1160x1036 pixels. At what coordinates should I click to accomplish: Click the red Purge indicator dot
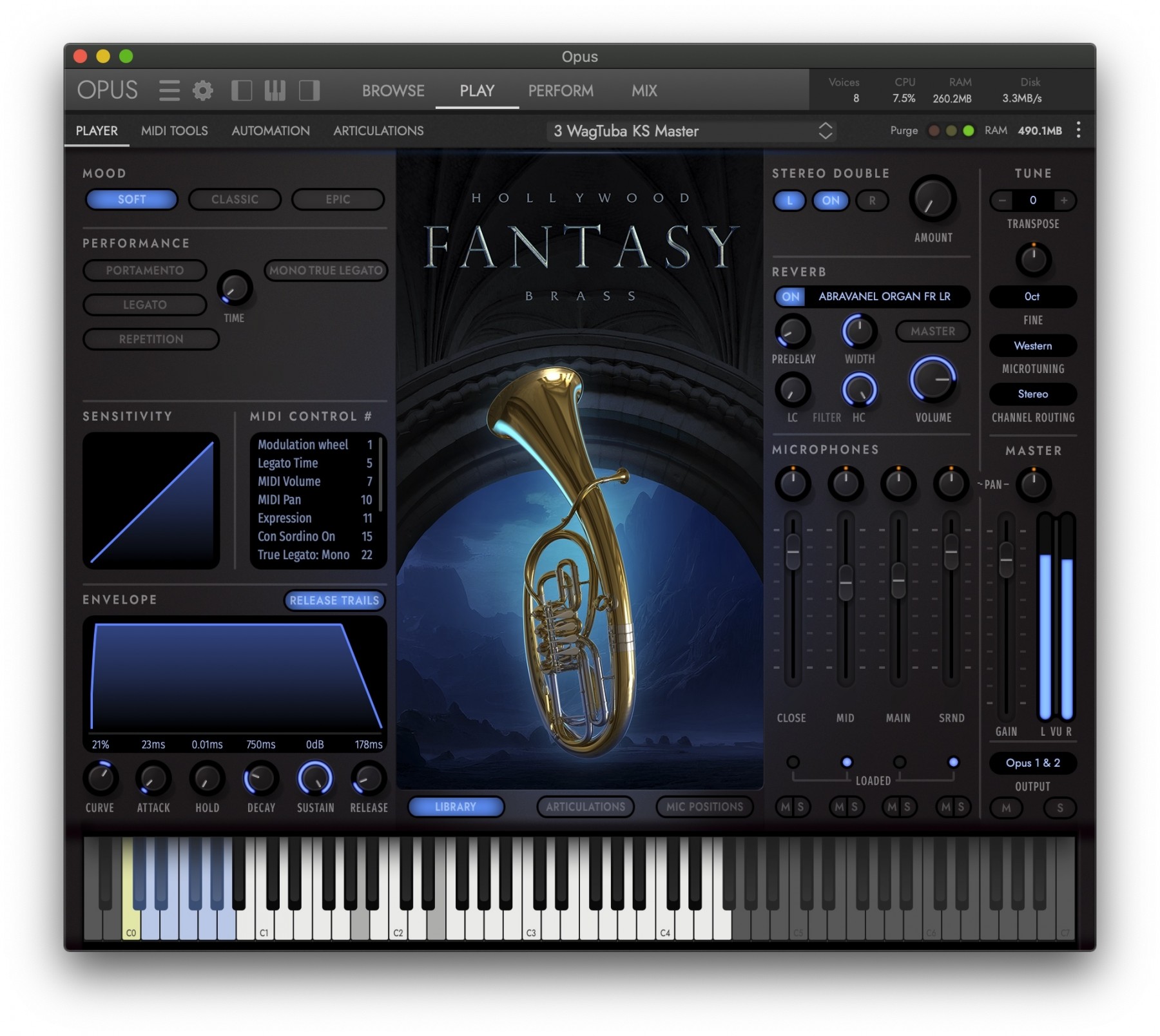pyautogui.click(x=933, y=131)
